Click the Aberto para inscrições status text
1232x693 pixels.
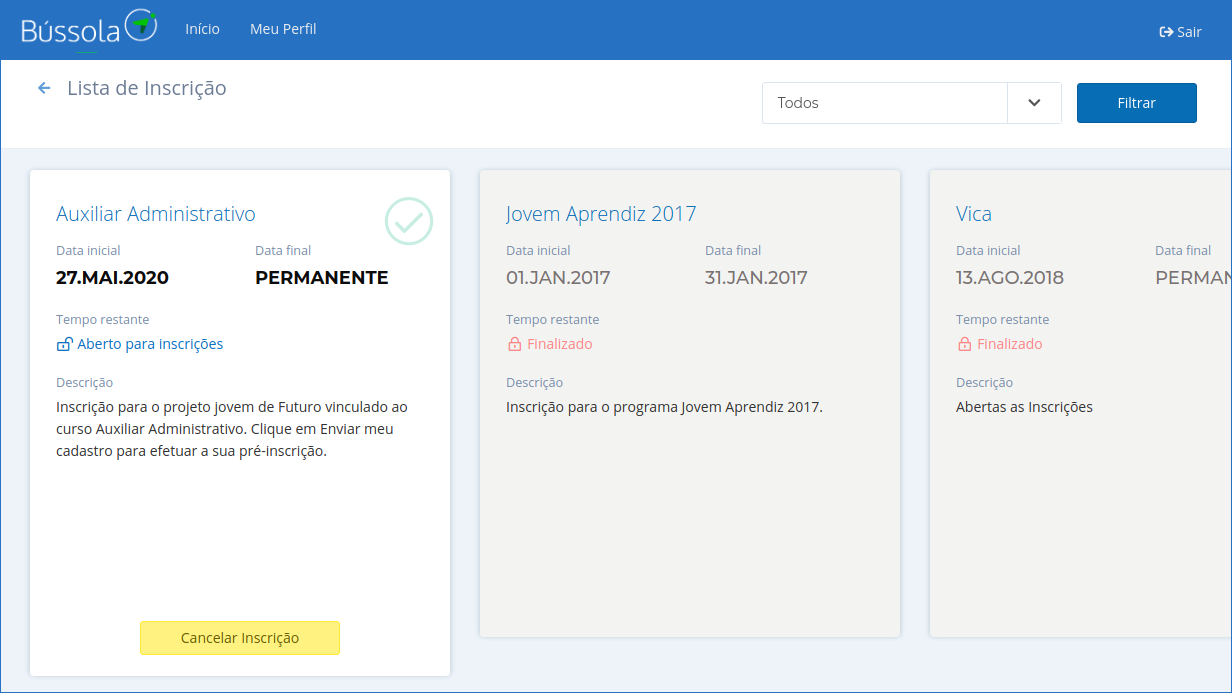tap(150, 344)
